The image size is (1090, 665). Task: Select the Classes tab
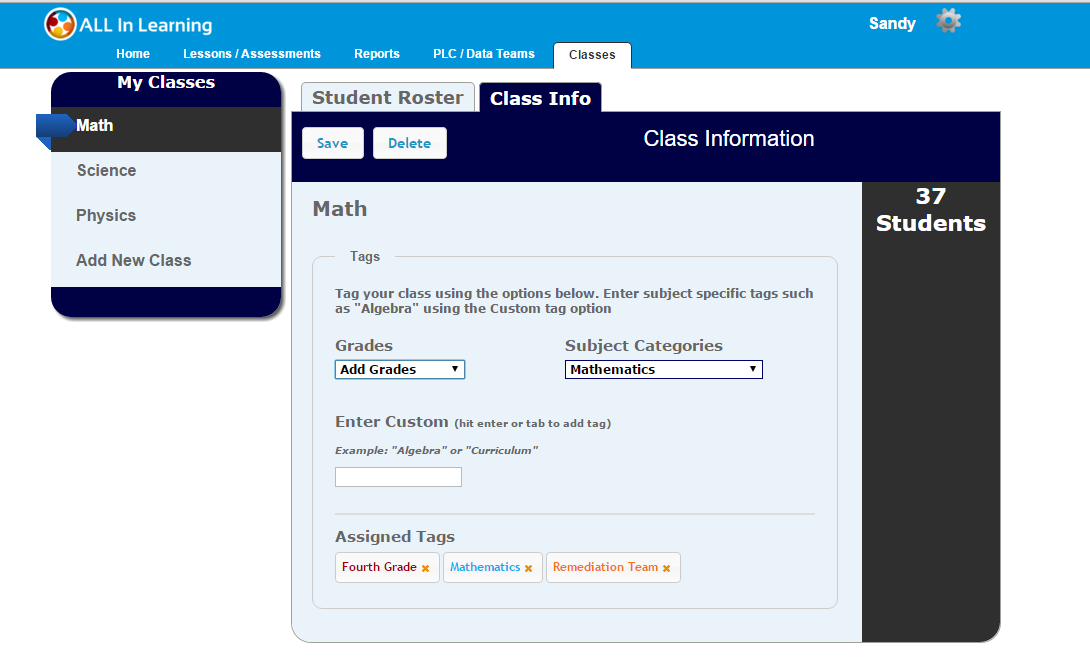(x=592, y=55)
